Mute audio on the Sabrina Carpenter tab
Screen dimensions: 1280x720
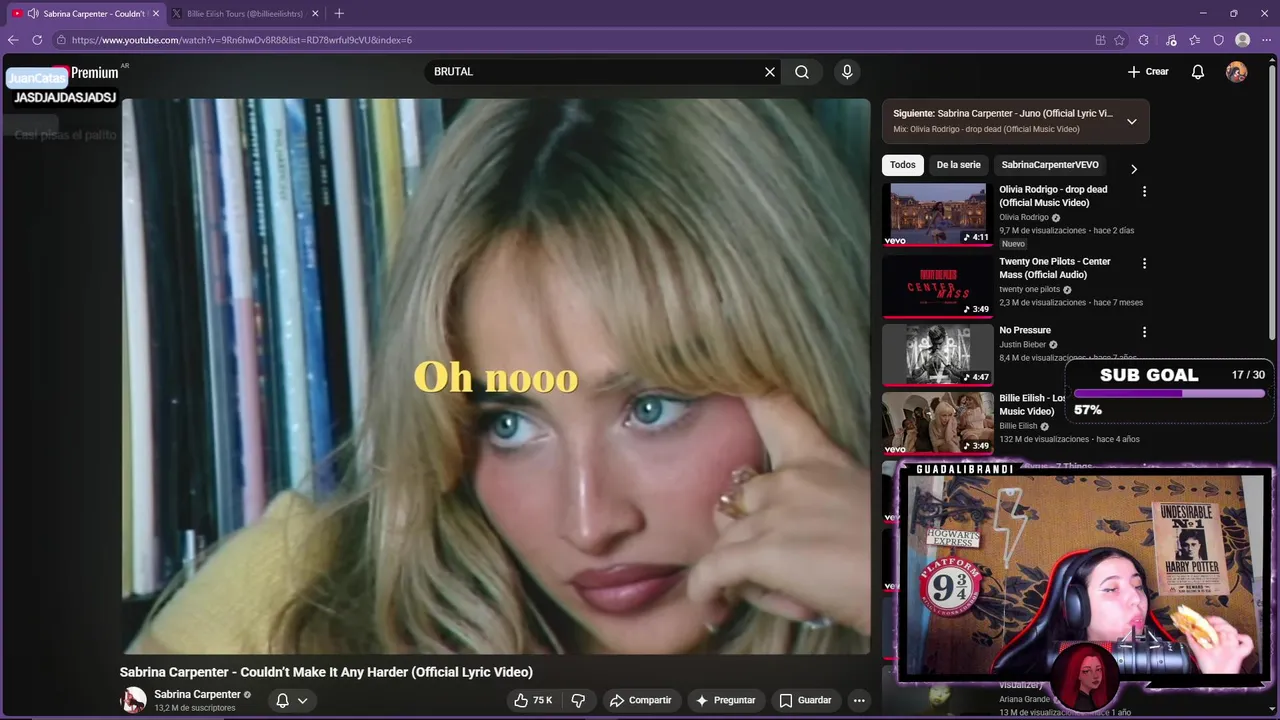point(33,13)
